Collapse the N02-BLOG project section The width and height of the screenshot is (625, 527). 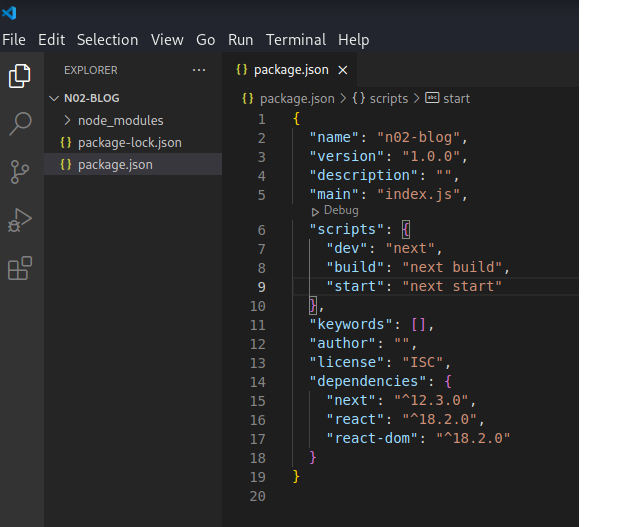55,99
